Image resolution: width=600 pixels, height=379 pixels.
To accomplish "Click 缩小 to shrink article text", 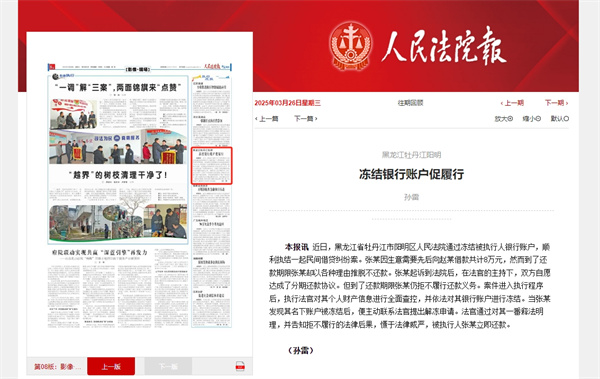I will tap(532, 119).
